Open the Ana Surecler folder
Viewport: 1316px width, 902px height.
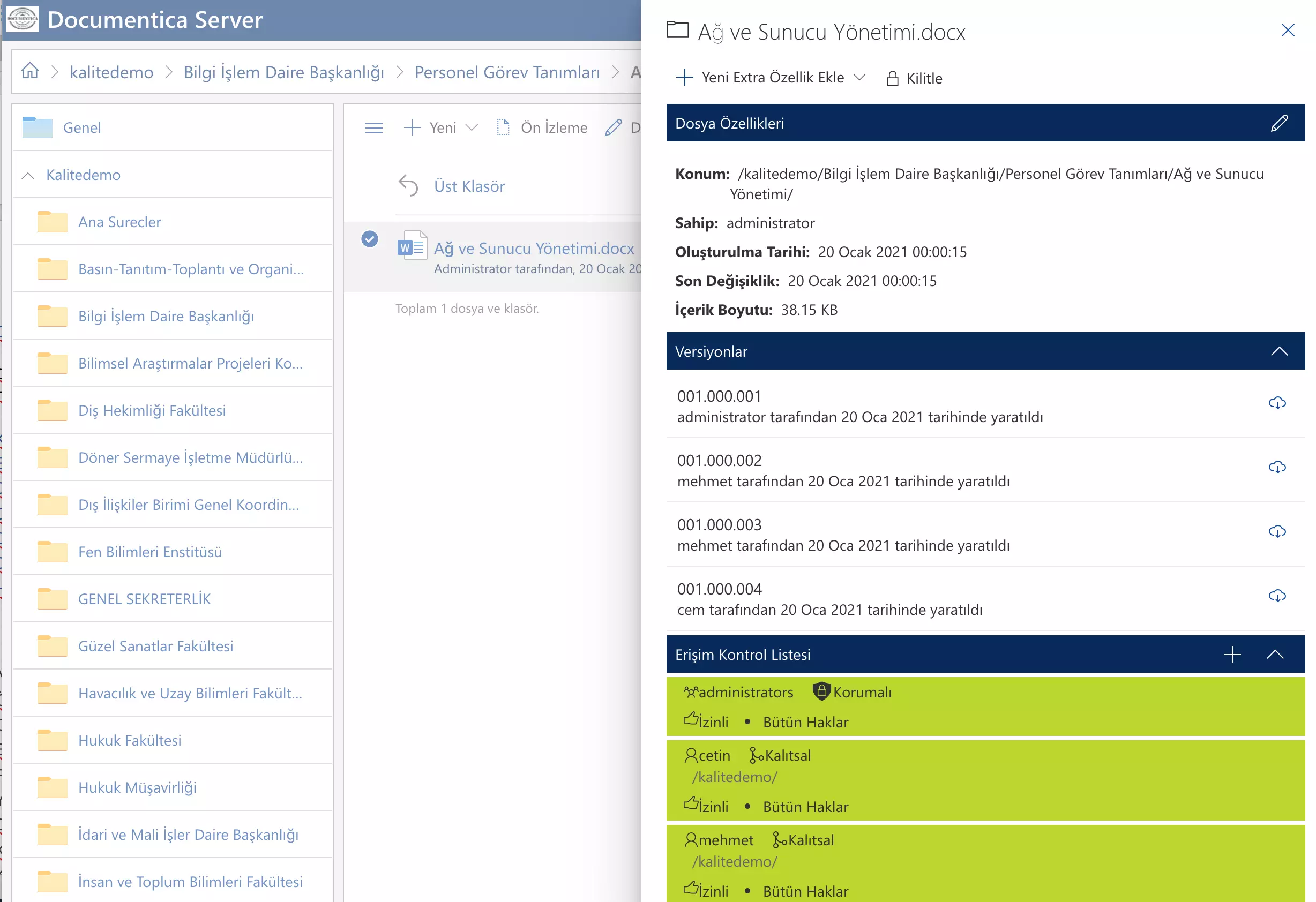(172, 221)
